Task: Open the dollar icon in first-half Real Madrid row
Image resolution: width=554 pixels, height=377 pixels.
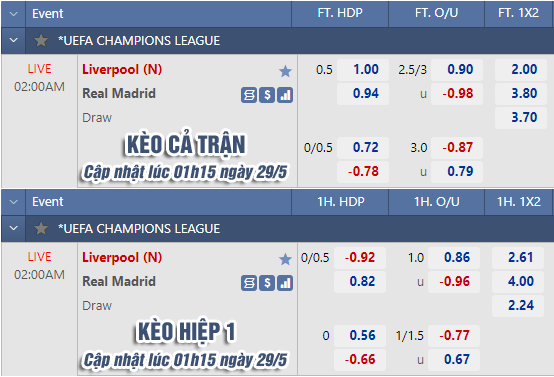Action: [x=267, y=283]
